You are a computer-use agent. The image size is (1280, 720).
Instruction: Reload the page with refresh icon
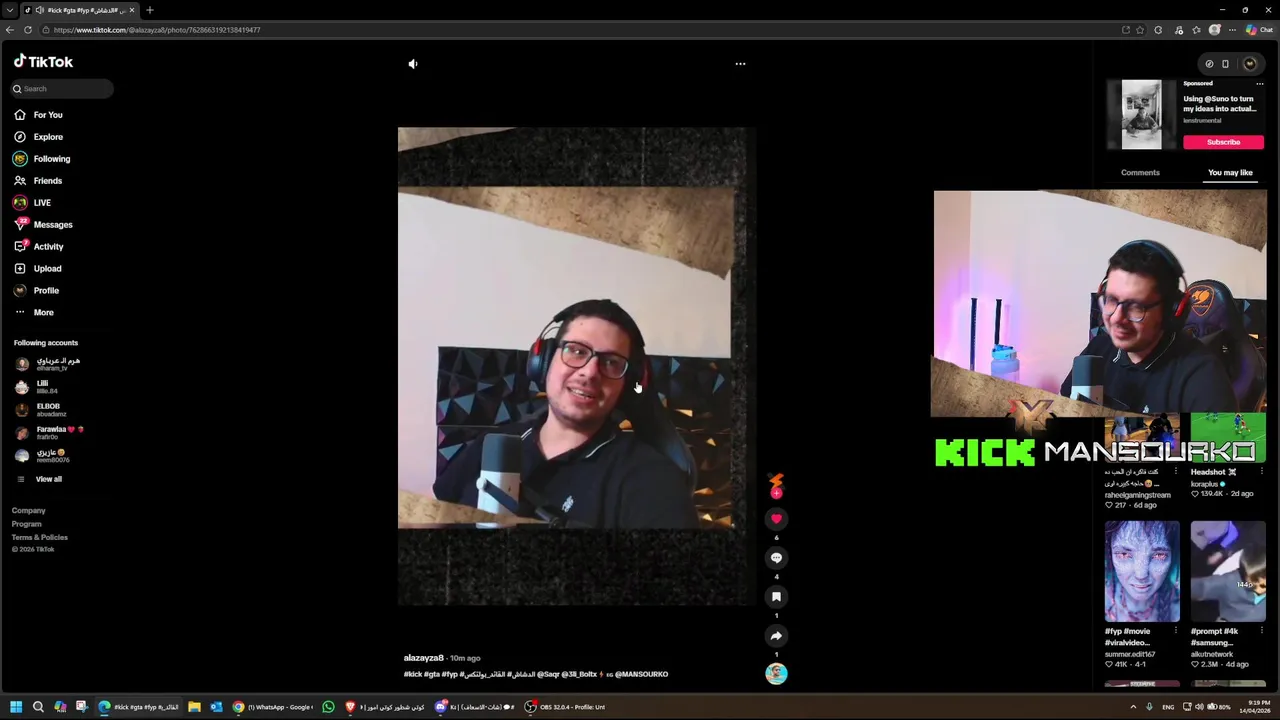26,30
